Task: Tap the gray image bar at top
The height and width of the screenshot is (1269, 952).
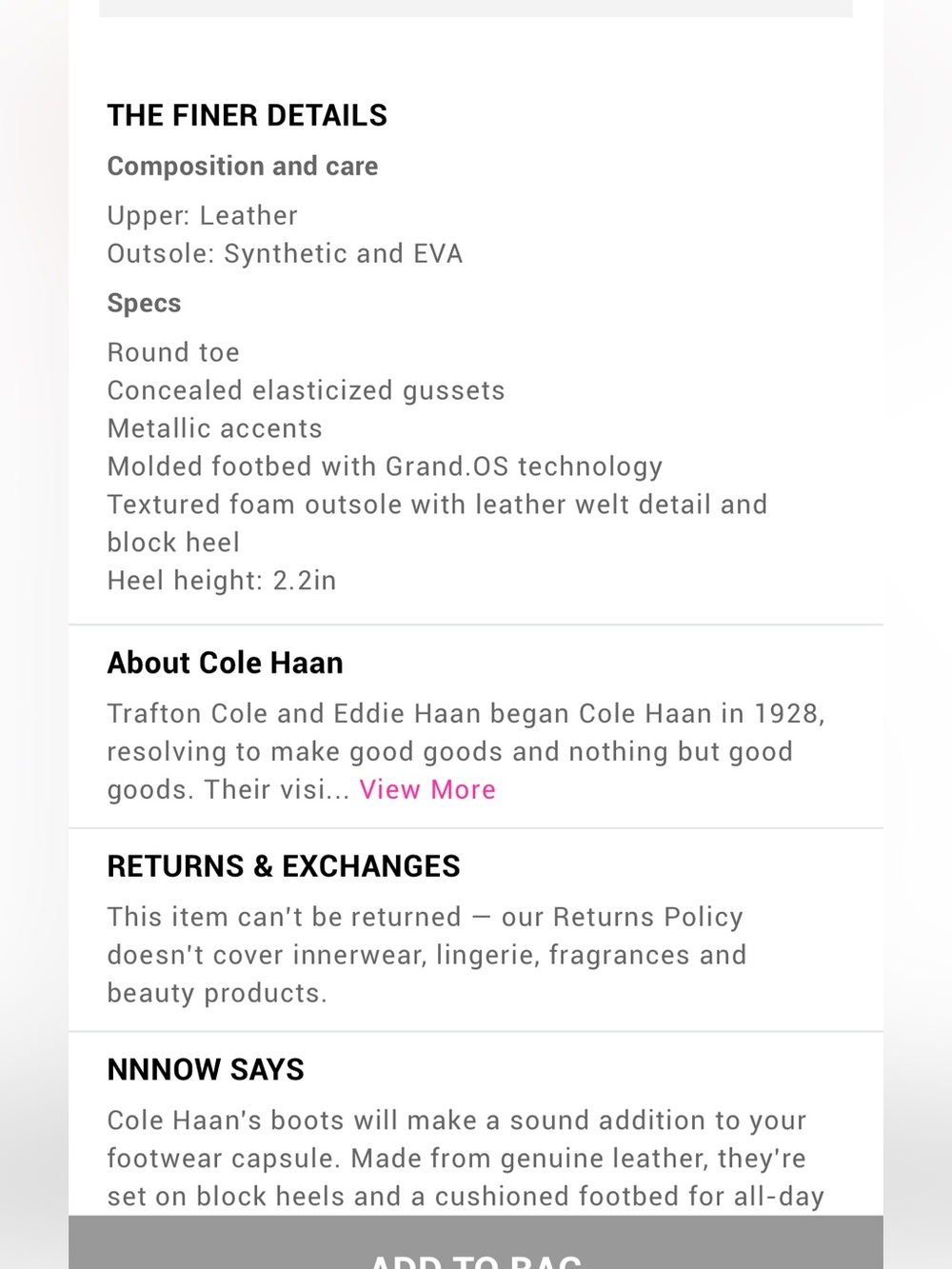Action: [476, 8]
